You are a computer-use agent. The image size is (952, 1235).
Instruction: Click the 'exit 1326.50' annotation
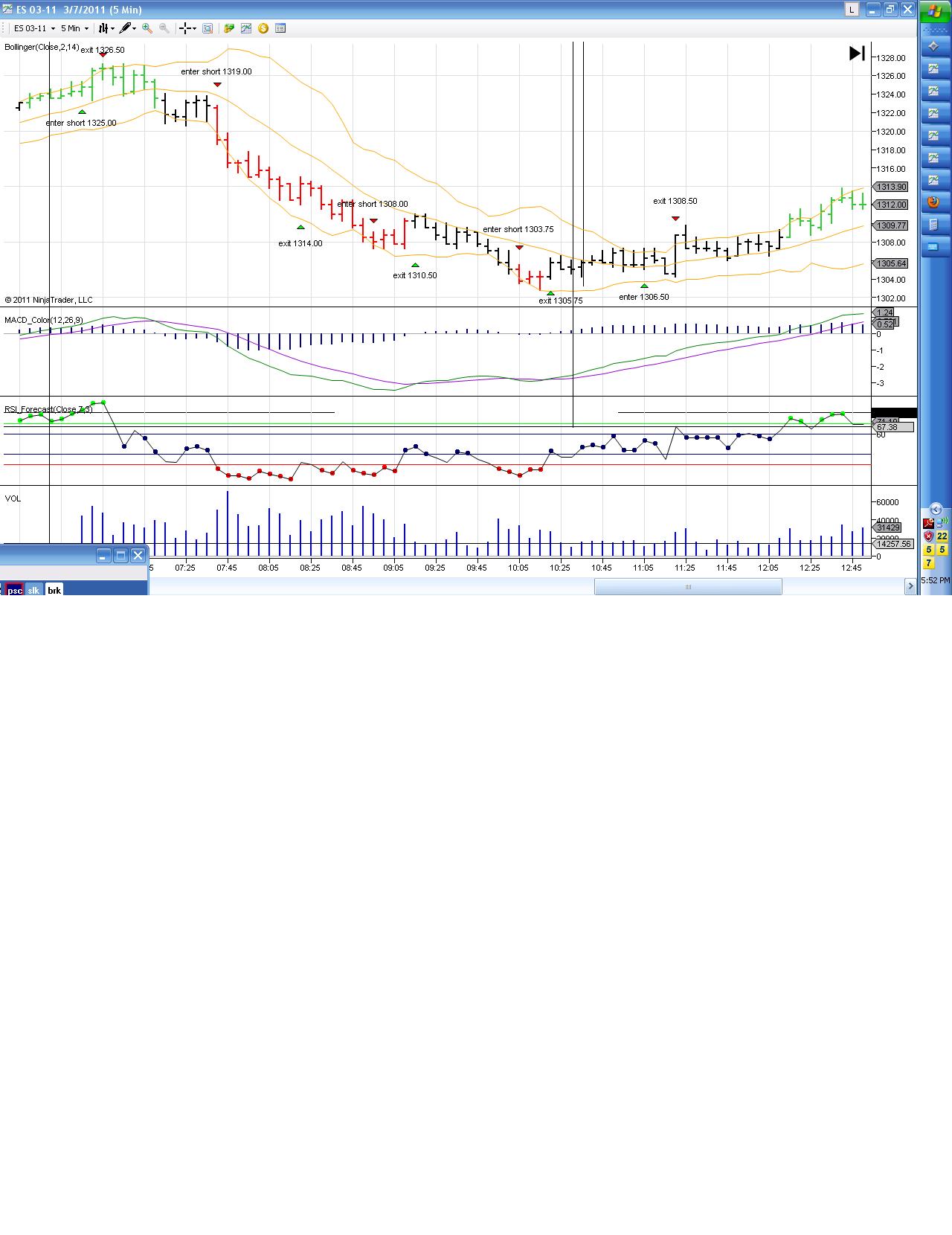point(103,50)
